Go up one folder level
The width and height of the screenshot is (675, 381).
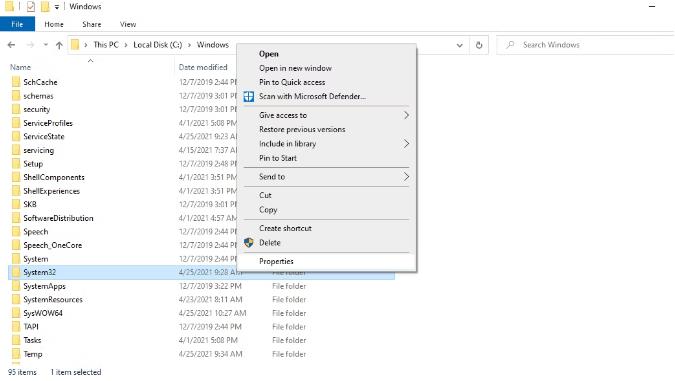(59, 45)
